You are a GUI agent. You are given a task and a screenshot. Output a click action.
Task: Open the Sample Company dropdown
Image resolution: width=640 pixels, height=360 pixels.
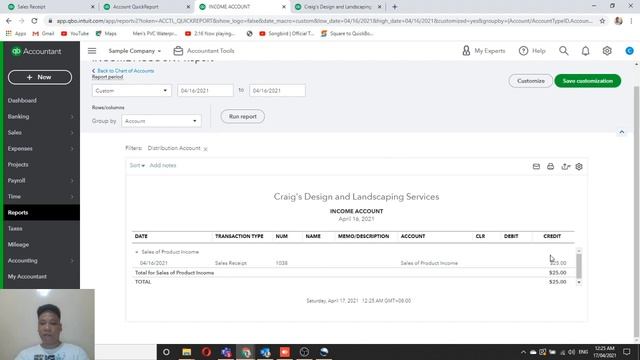(x=135, y=51)
